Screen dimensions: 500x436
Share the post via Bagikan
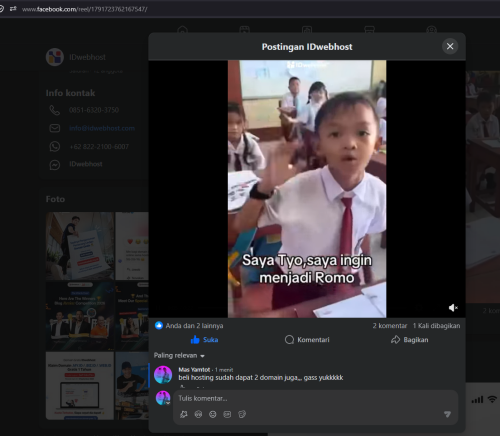(410, 340)
